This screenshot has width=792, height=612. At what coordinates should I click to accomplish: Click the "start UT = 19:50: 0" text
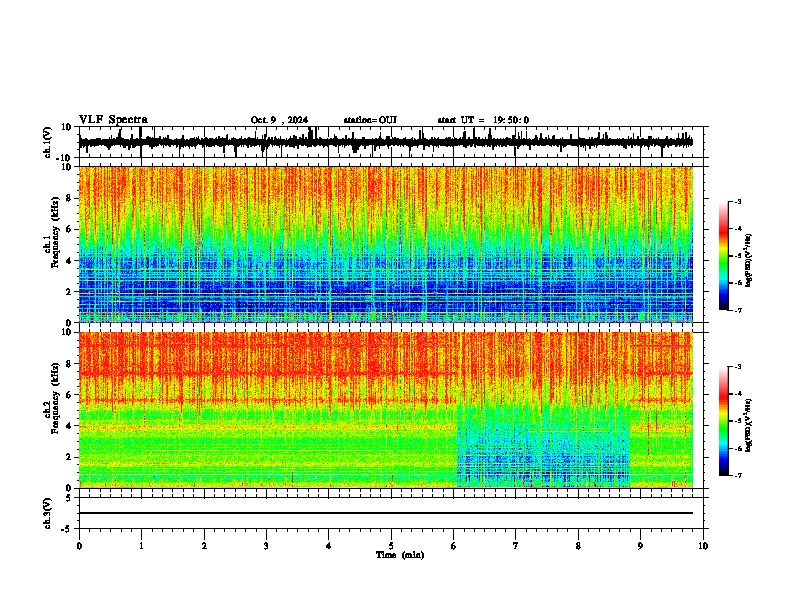coord(483,120)
